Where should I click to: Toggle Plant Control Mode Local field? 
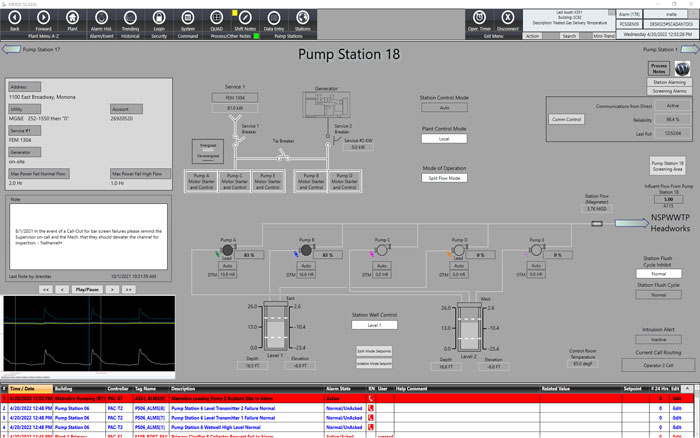pos(444,139)
